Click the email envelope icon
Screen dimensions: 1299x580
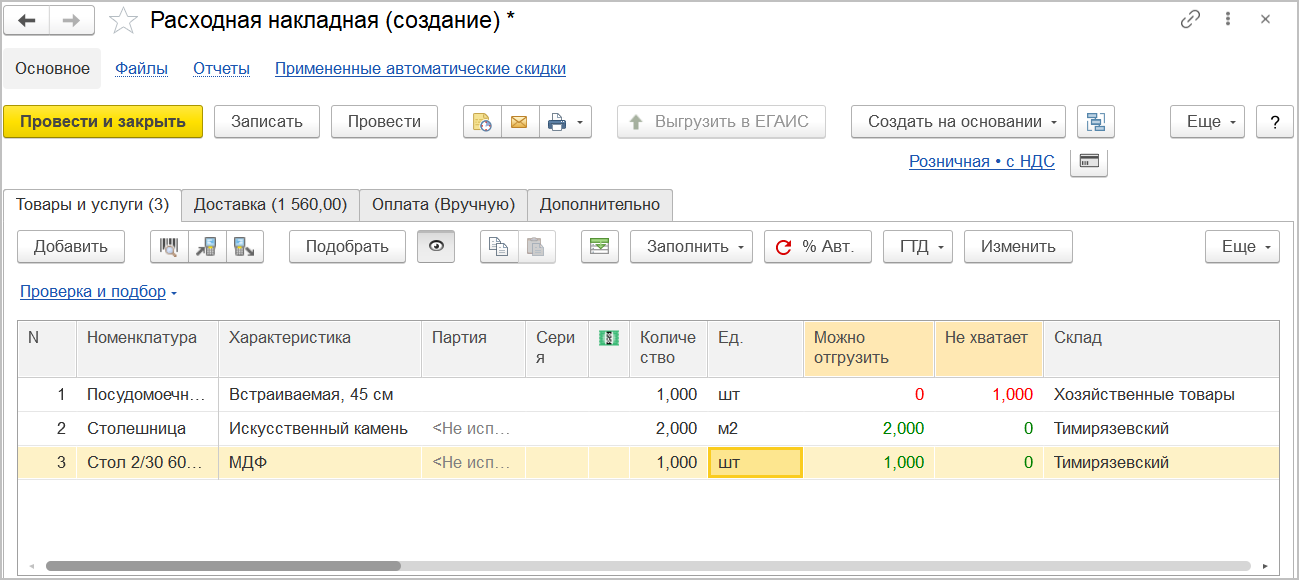click(x=519, y=122)
